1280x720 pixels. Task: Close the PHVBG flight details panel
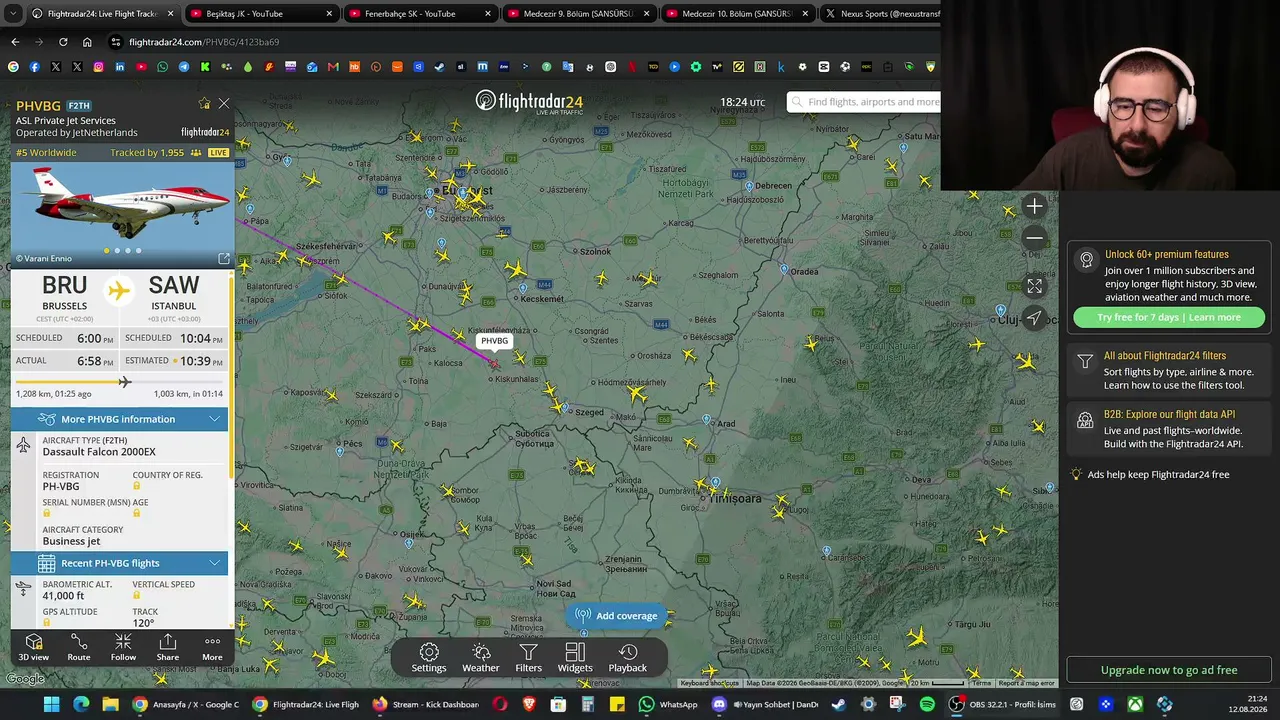tap(224, 103)
